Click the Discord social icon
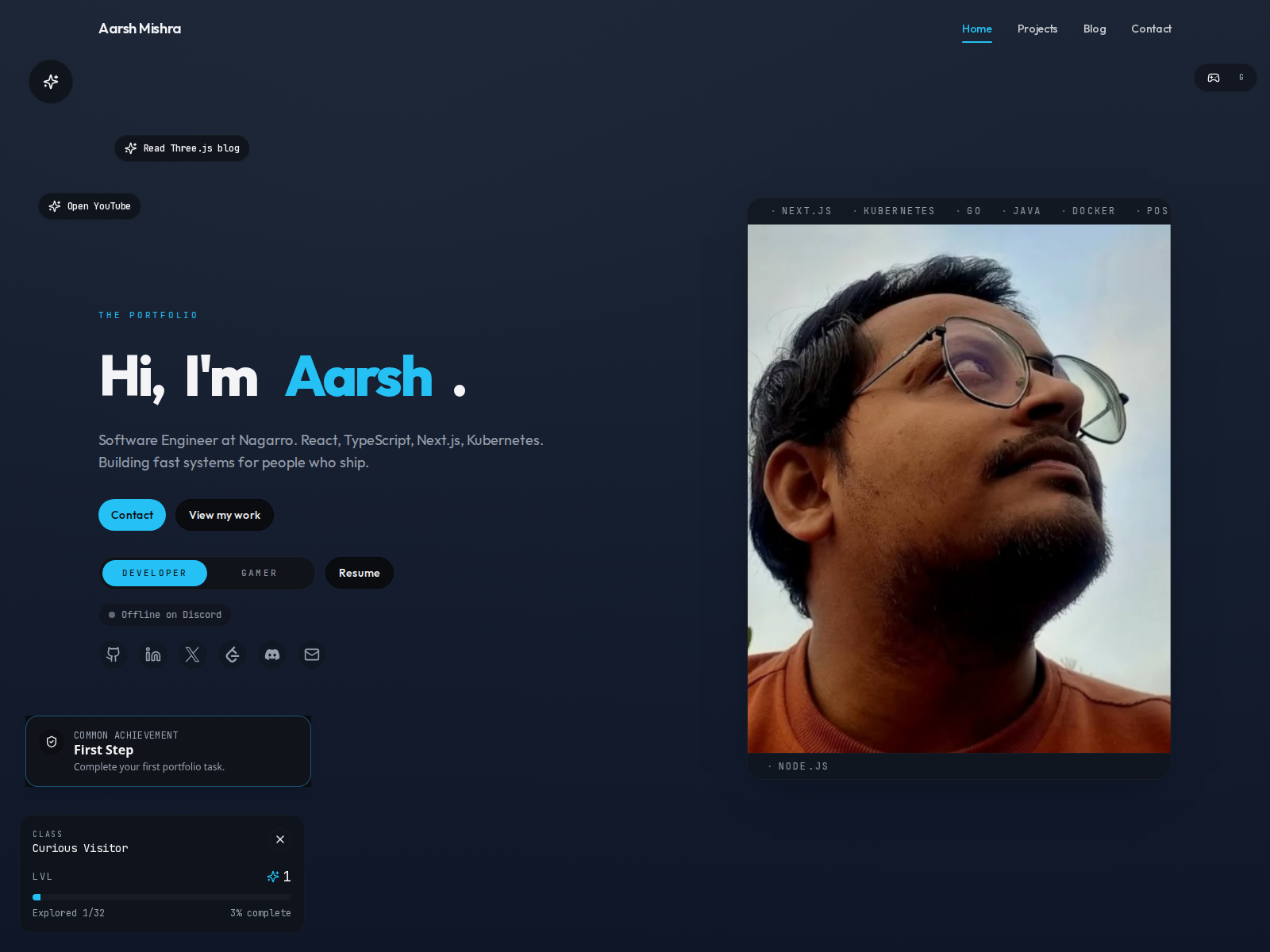Viewport: 1270px width, 952px height. click(x=272, y=654)
